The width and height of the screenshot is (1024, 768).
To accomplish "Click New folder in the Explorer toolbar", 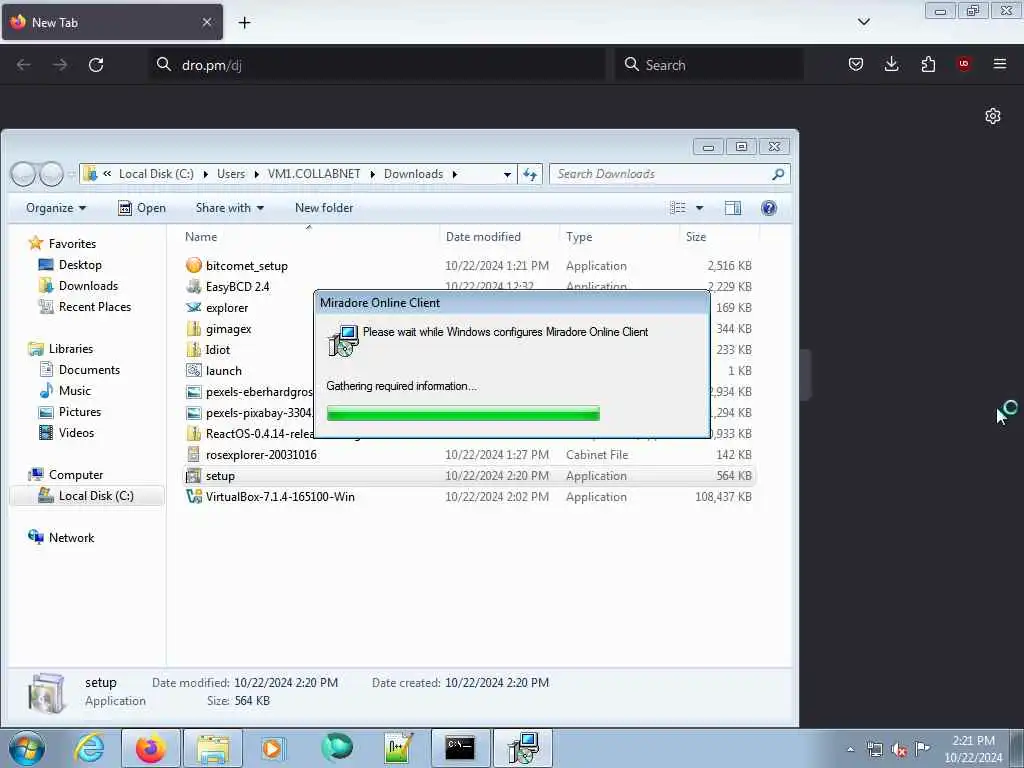I will [324, 208].
